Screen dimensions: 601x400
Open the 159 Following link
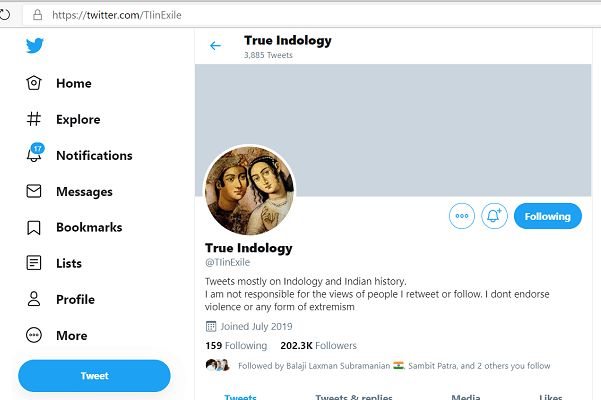236,345
